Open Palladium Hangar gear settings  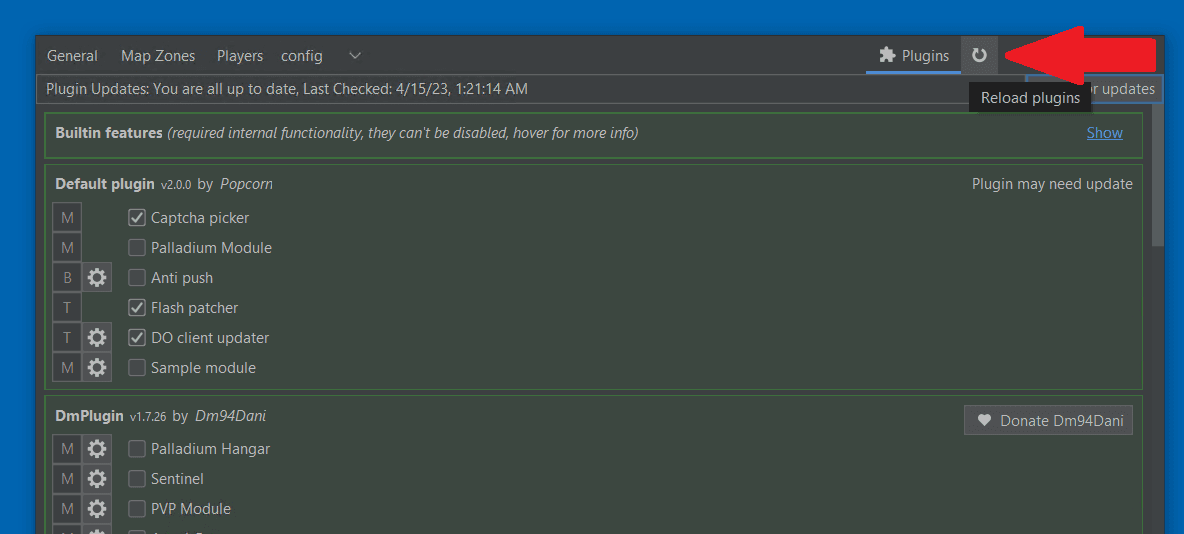click(x=97, y=449)
